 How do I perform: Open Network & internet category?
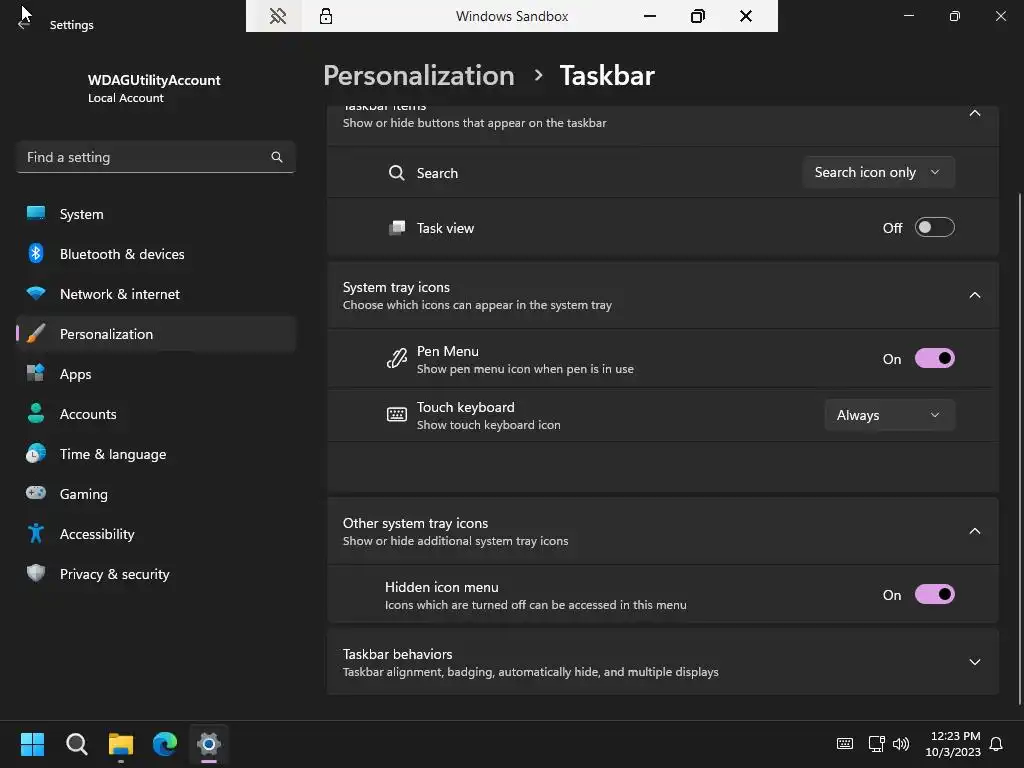(155, 293)
